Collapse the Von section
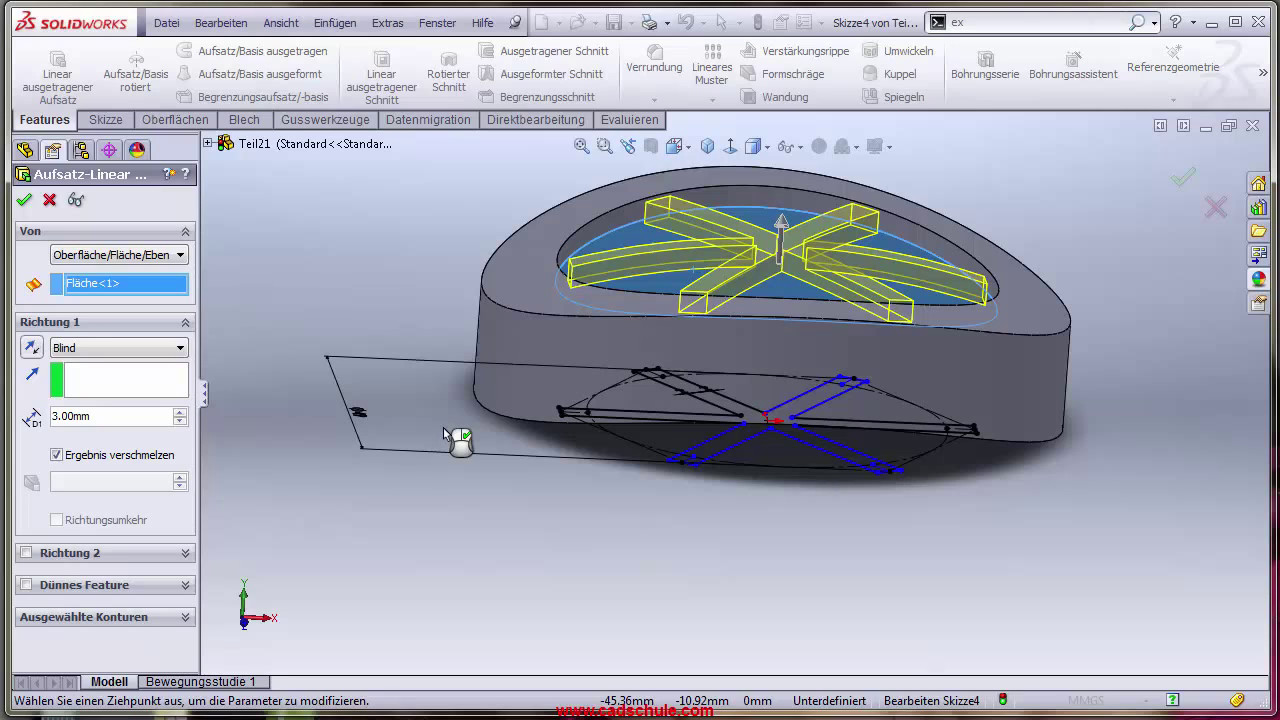 [185, 231]
